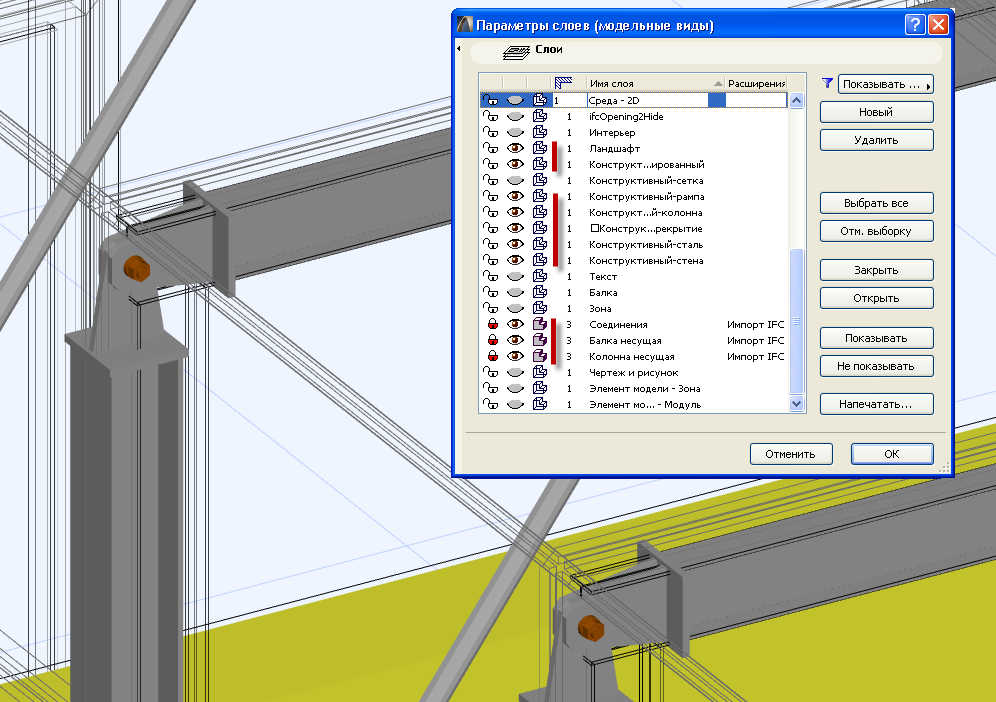996x702 pixels.
Task: Hide the Ландшафт layer via eye icon
Action: click(x=515, y=148)
